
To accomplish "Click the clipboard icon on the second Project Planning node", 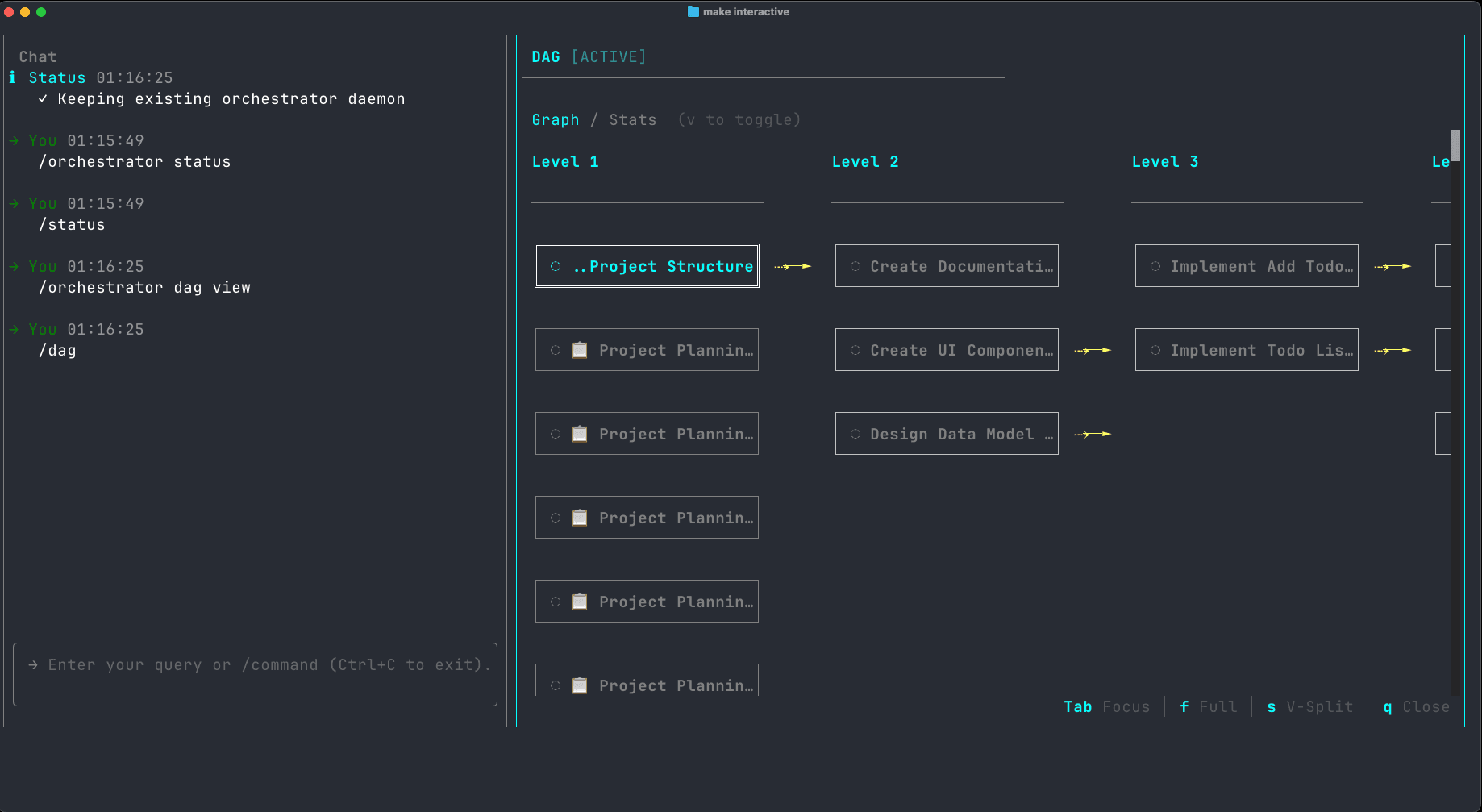I will pos(580,433).
